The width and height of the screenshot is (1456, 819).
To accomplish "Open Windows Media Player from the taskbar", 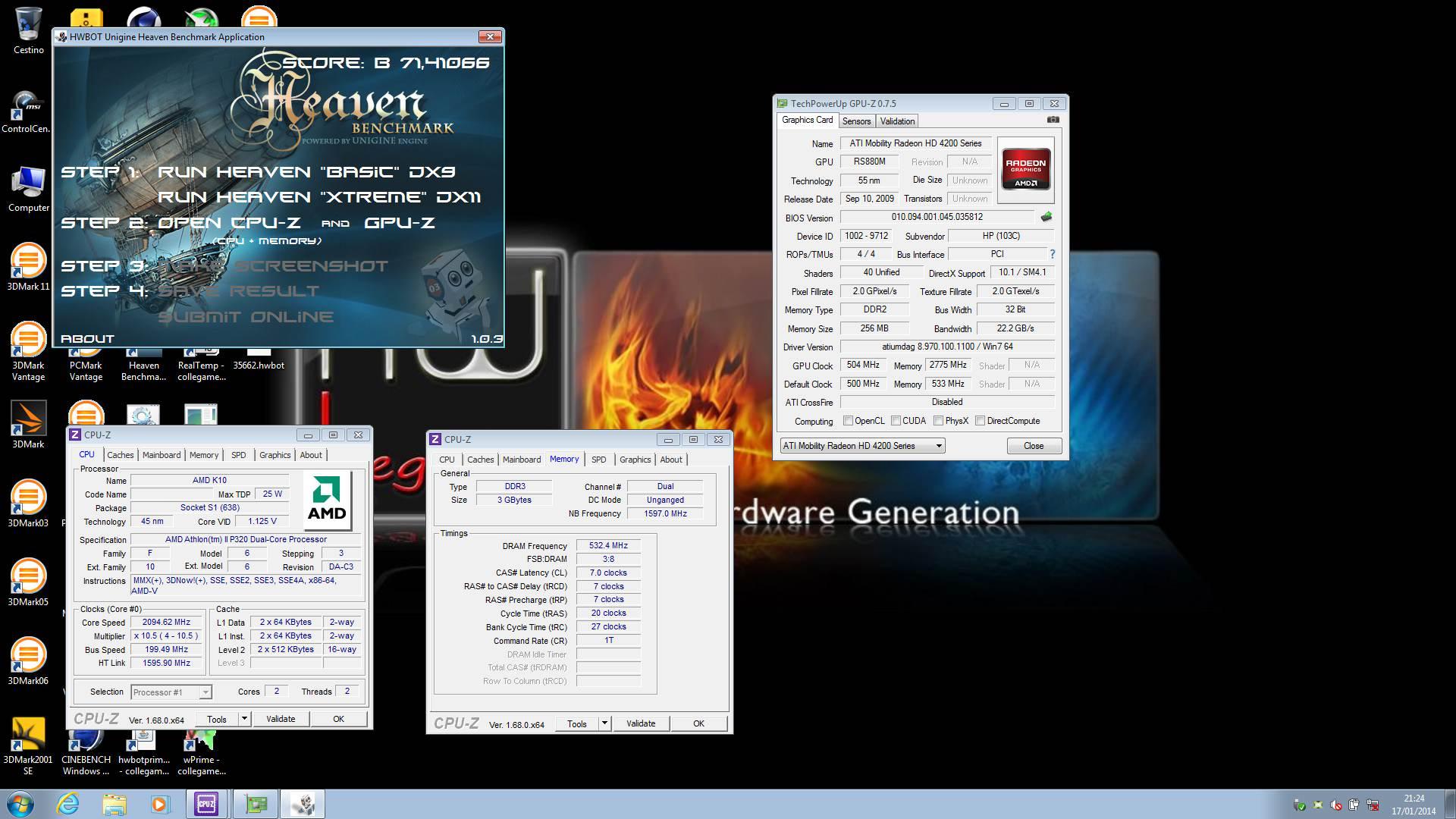I will 160,804.
